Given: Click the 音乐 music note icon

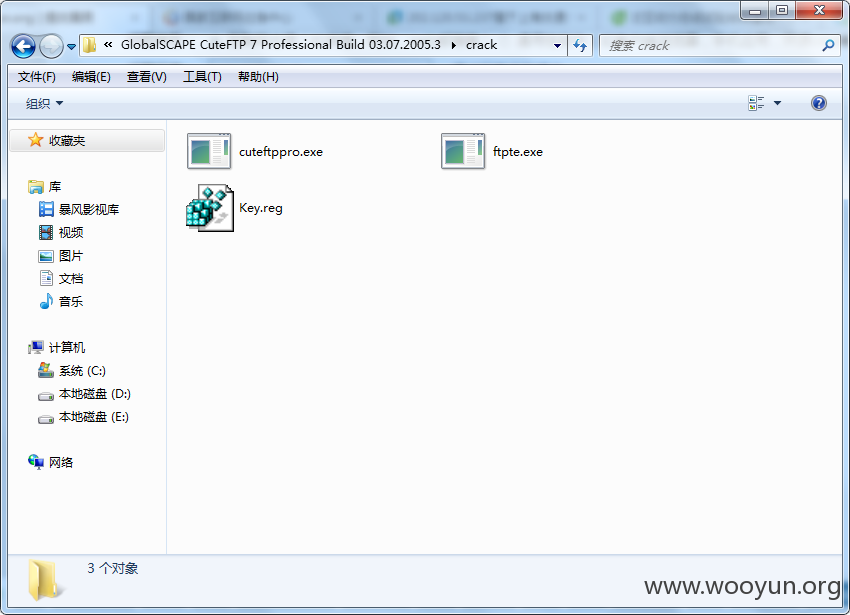Looking at the screenshot, I should coord(46,301).
